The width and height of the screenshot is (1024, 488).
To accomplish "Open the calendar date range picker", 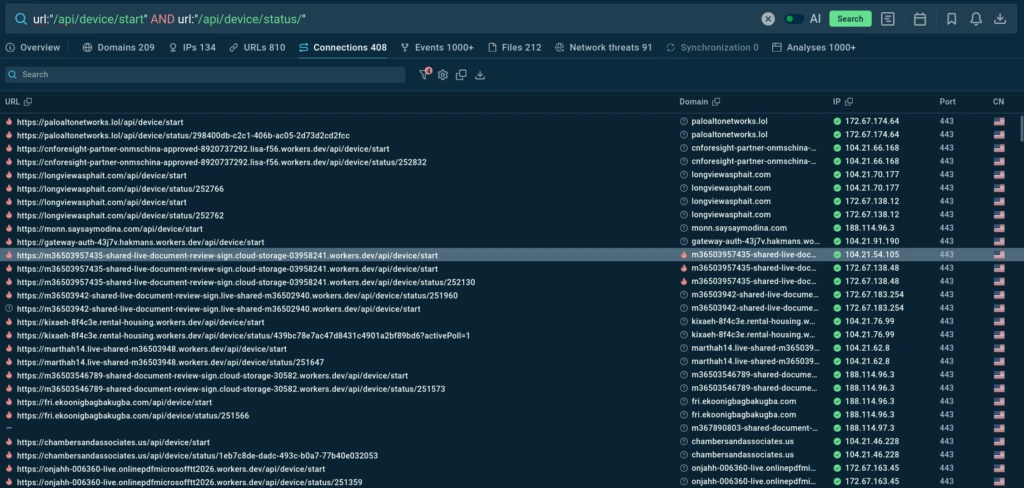I will pyautogui.click(x=920, y=19).
